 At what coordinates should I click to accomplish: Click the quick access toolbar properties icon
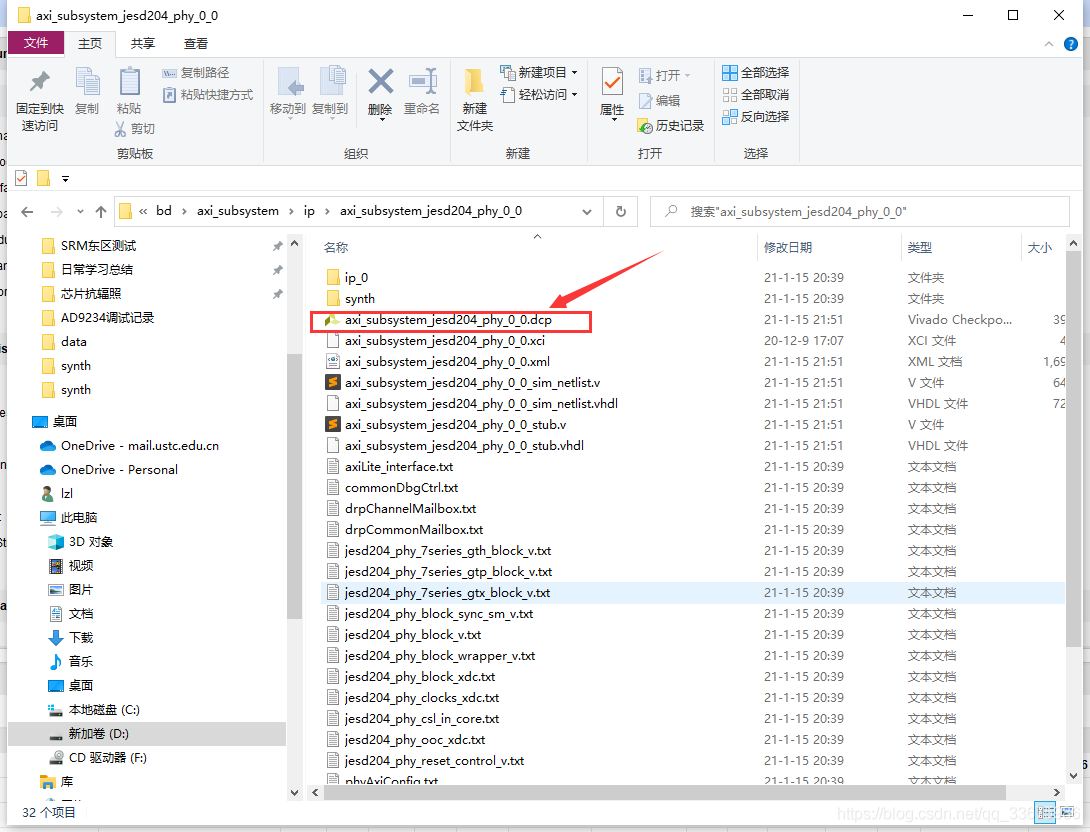(22, 179)
